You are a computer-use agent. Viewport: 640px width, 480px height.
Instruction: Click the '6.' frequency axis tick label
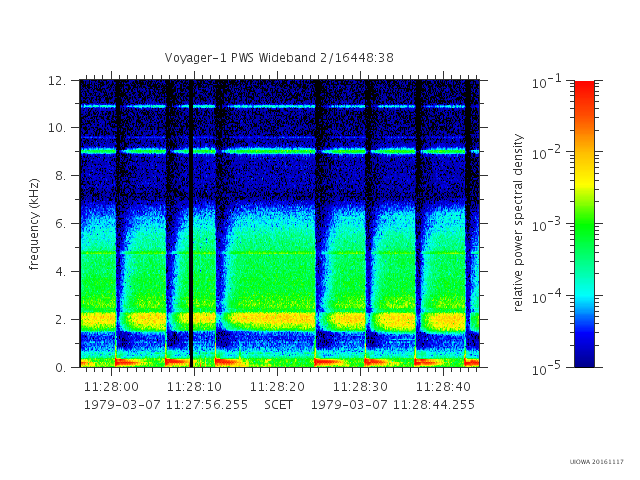[61, 224]
